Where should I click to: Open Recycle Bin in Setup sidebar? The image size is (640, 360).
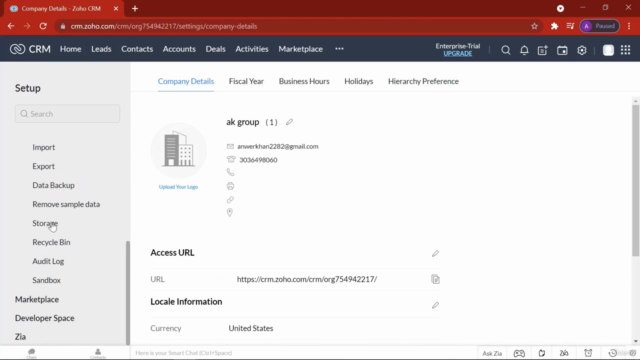pyautogui.click(x=51, y=242)
